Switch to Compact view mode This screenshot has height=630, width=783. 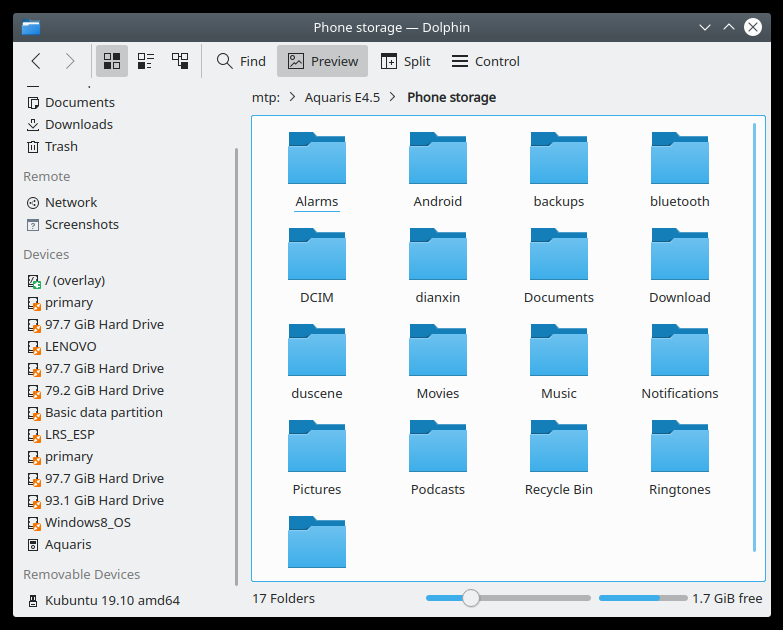click(146, 61)
